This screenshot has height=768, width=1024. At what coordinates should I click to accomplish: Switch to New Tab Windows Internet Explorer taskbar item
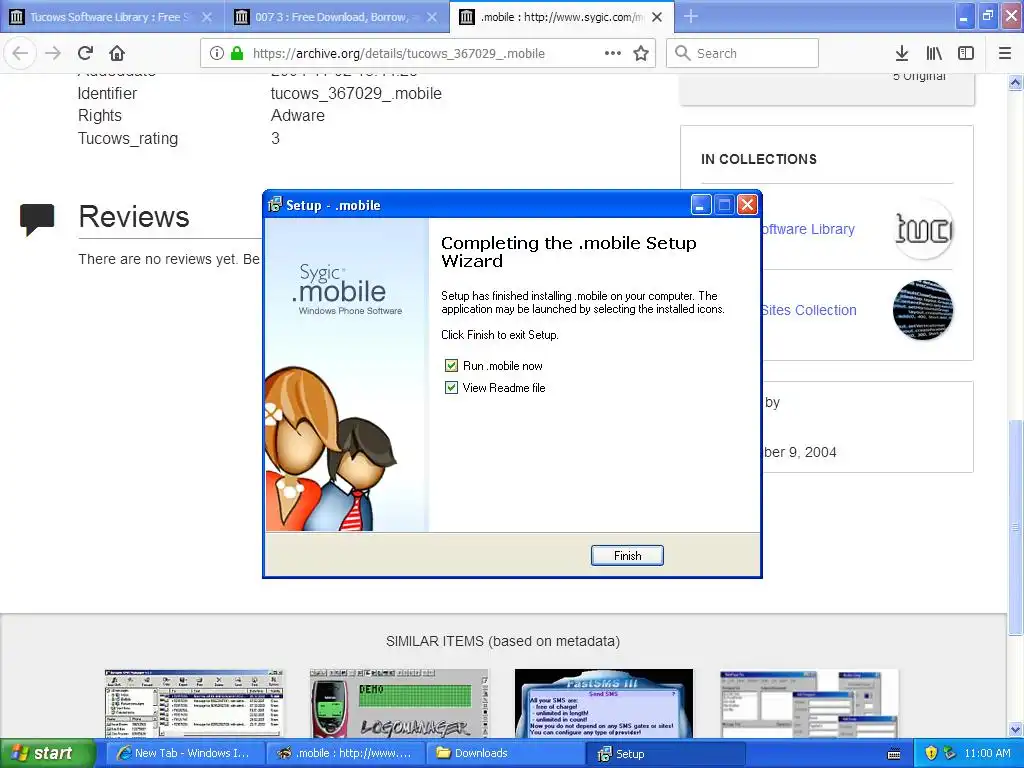(x=185, y=754)
